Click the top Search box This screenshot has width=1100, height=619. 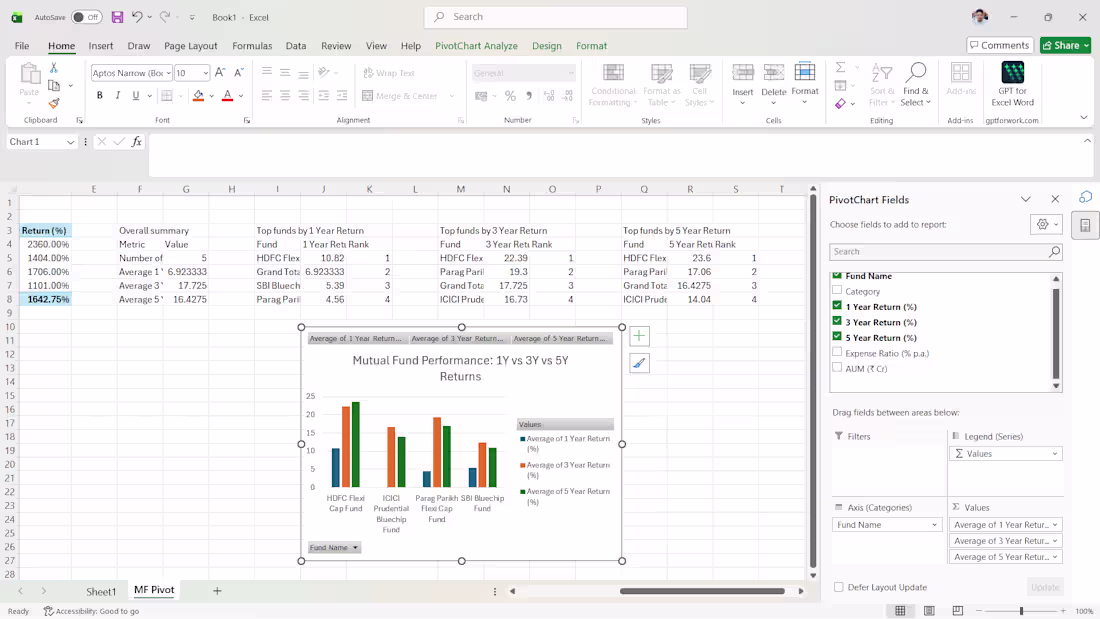pos(556,17)
